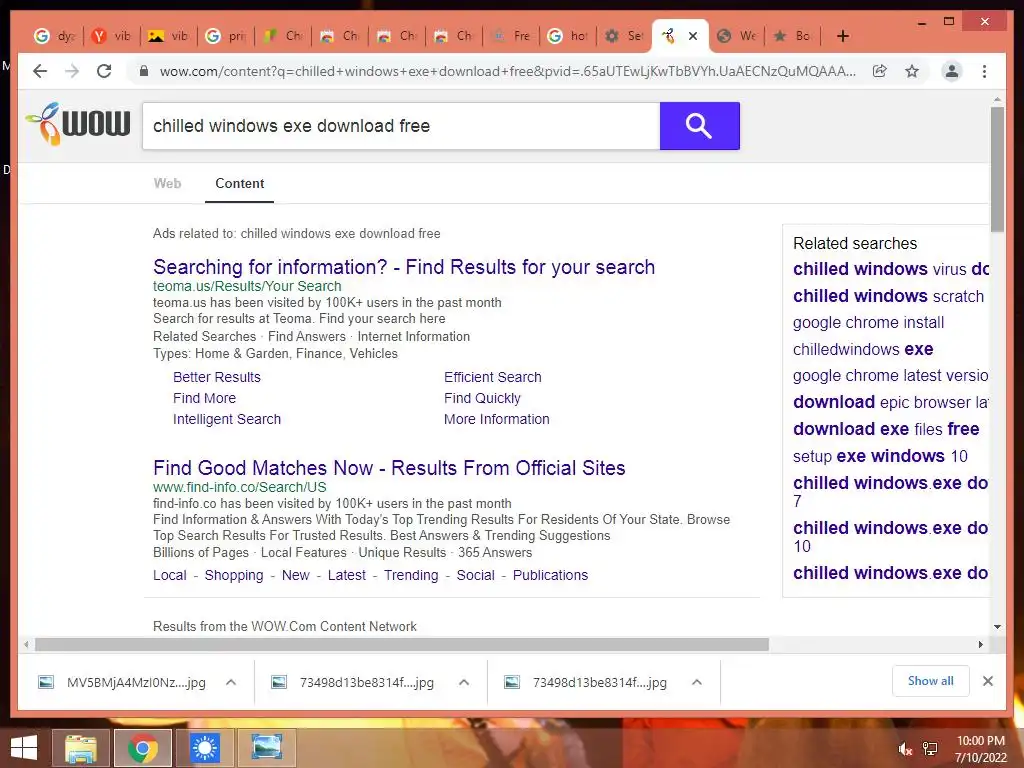Click the browser forward arrow

(72, 71)
